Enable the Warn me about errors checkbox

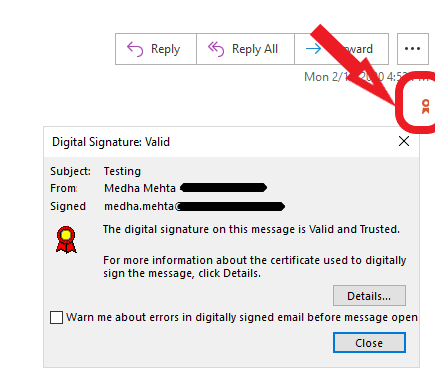56,317
